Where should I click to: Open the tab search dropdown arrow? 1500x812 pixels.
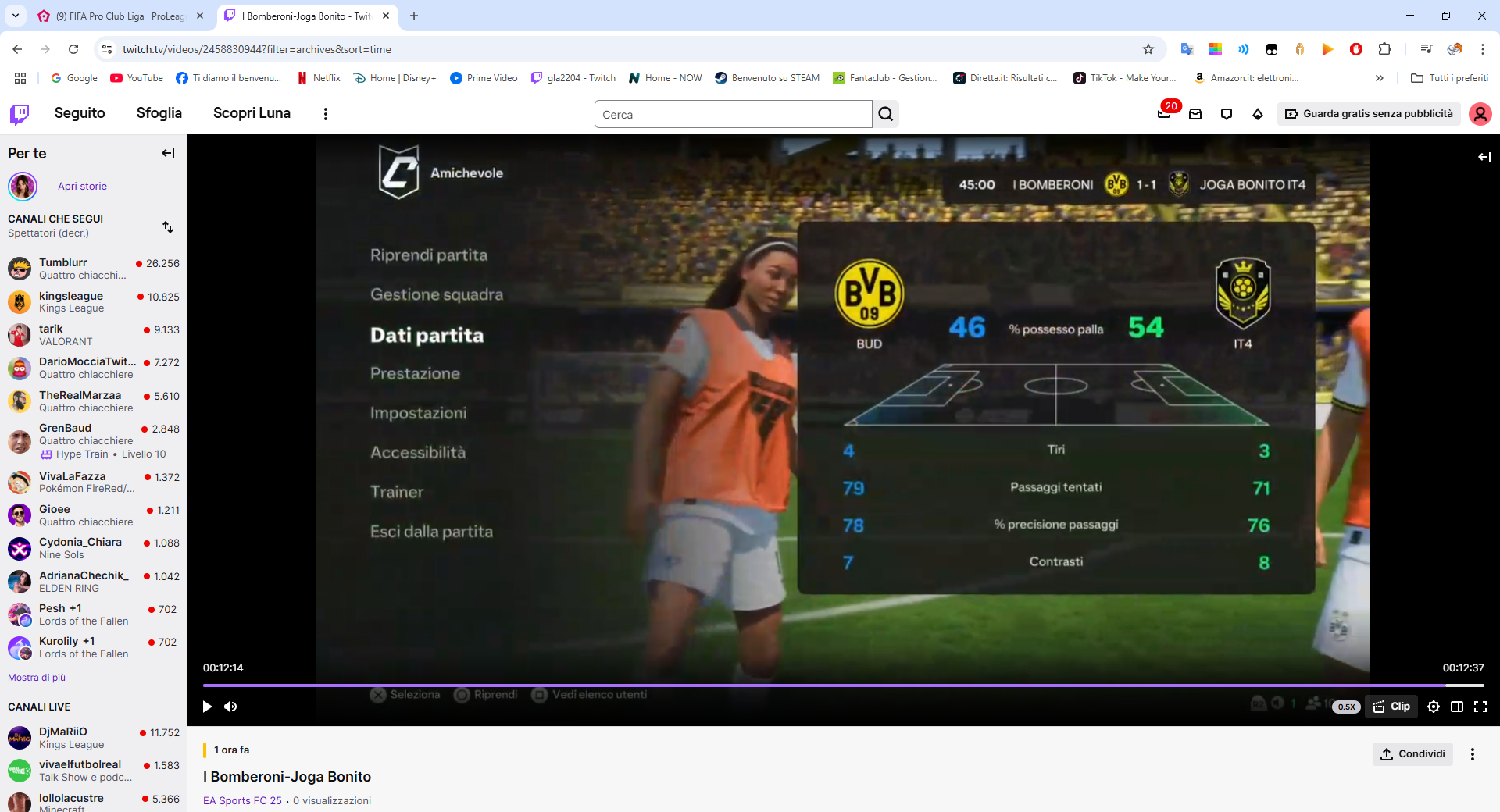(16, 16)
